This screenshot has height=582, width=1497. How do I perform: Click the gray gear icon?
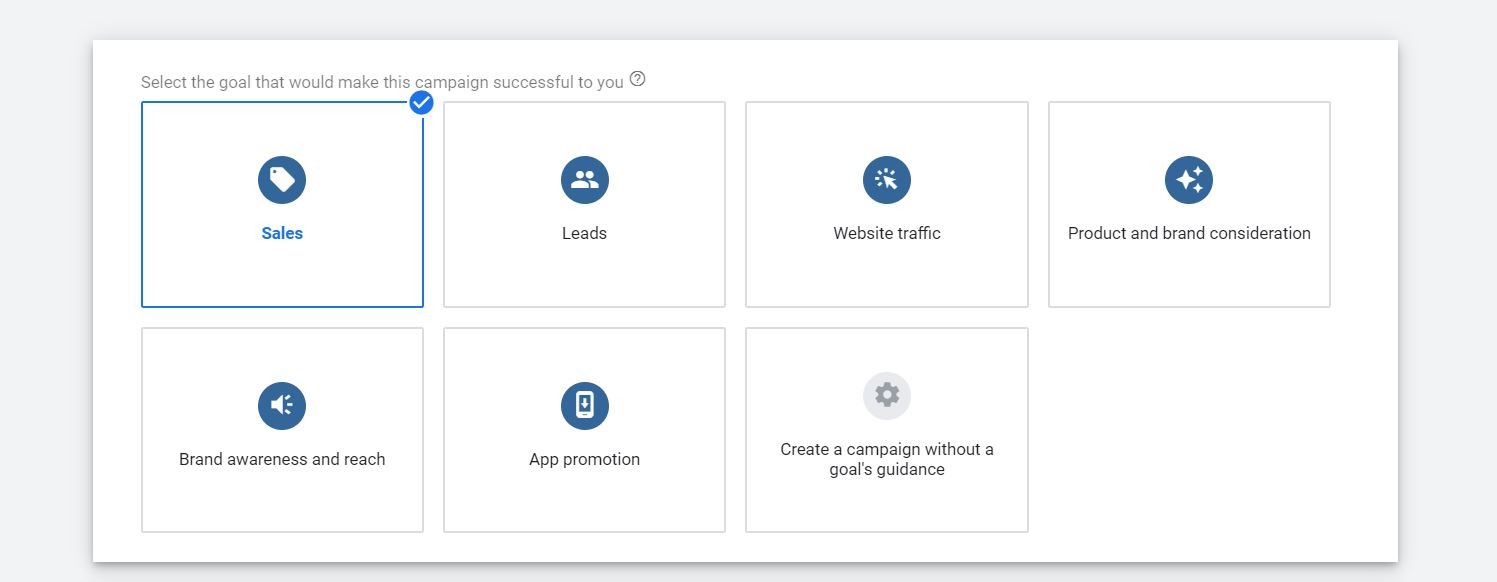(x=887, y=395)
